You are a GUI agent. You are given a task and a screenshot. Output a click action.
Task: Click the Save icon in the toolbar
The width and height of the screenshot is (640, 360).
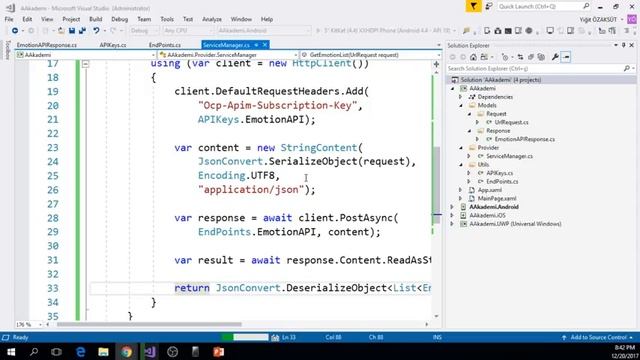tap(72, 31)
